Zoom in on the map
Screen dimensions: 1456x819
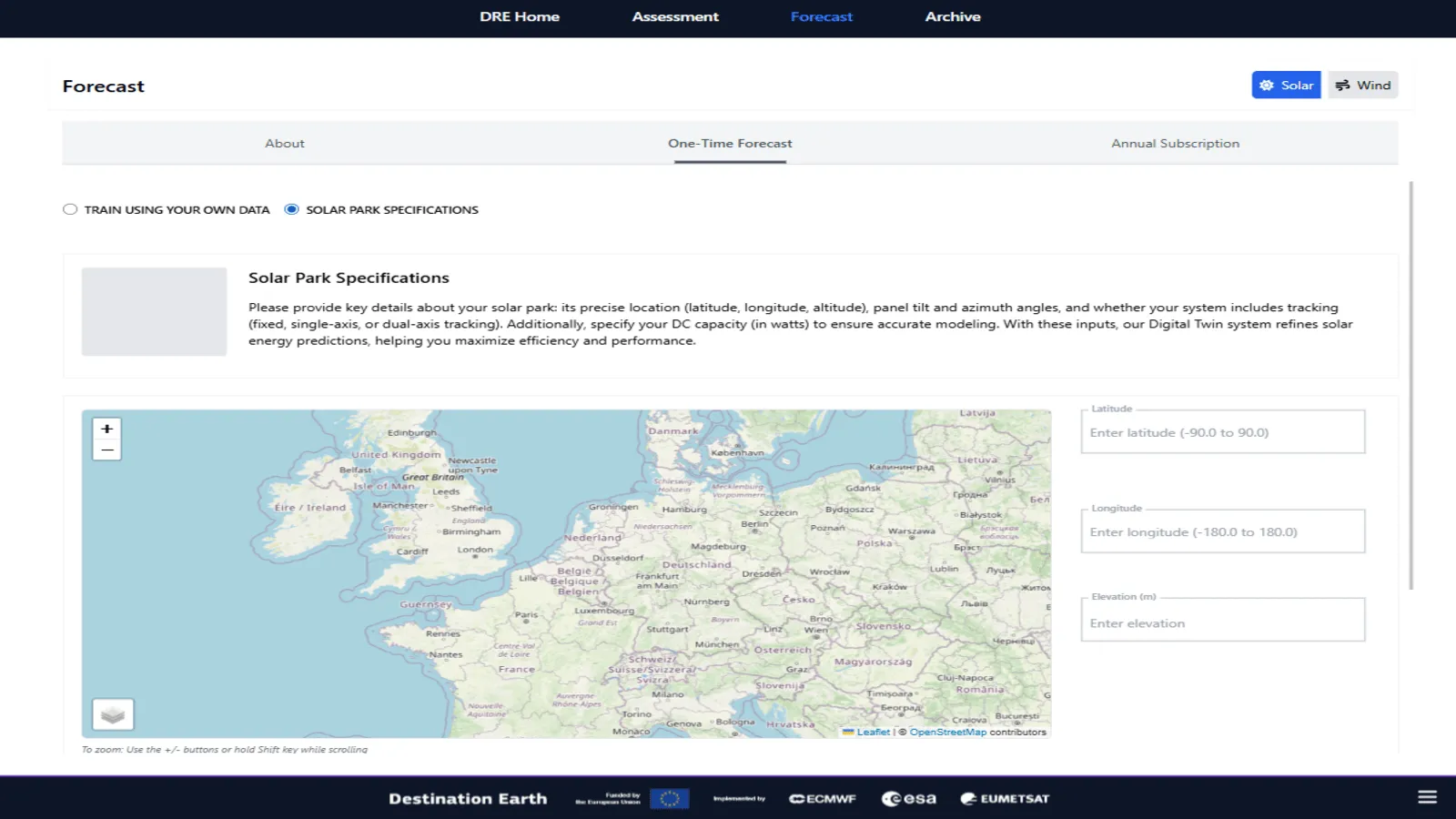pos(106,429)
